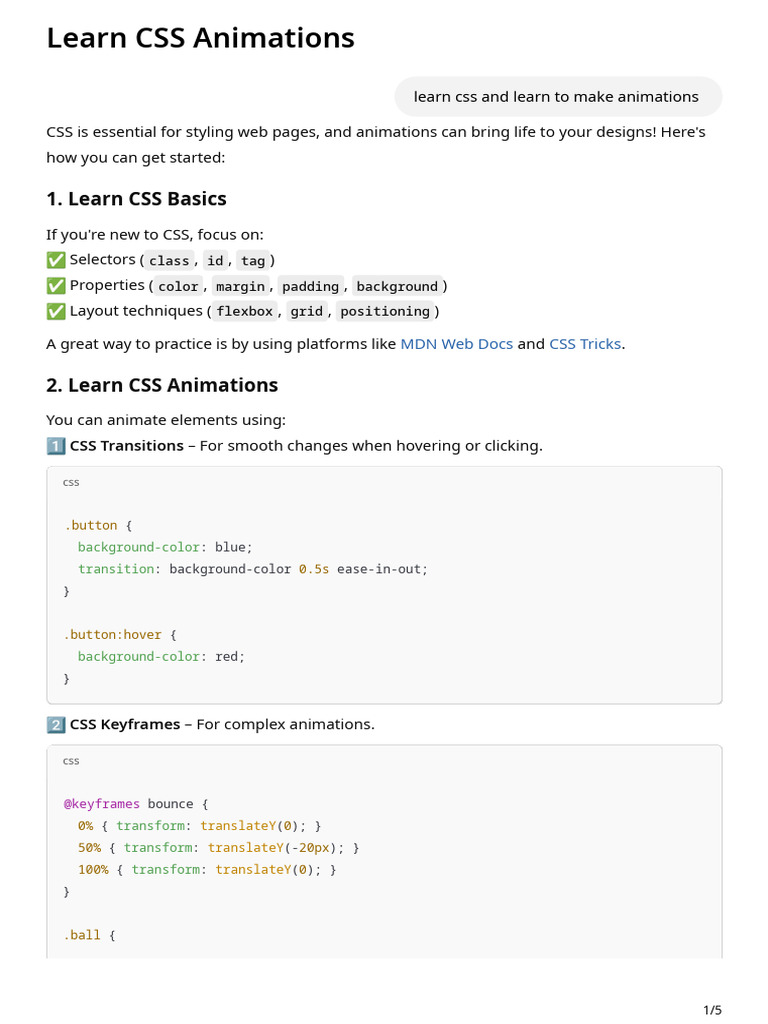Click the green checkmark beside Layout techniques
The image size is (768, 1024).
[56, 311]
